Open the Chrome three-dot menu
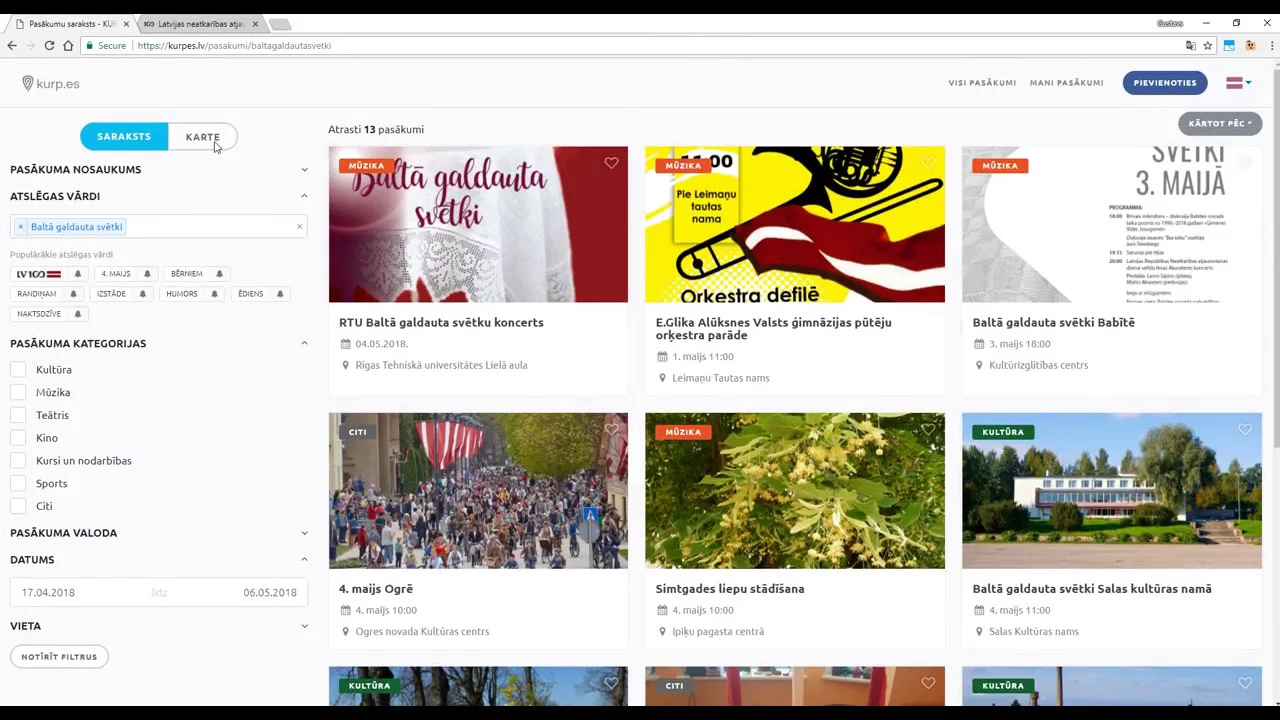This screenshot has height=720, width=1280. pyautogui.click(x=1271, y=45)
